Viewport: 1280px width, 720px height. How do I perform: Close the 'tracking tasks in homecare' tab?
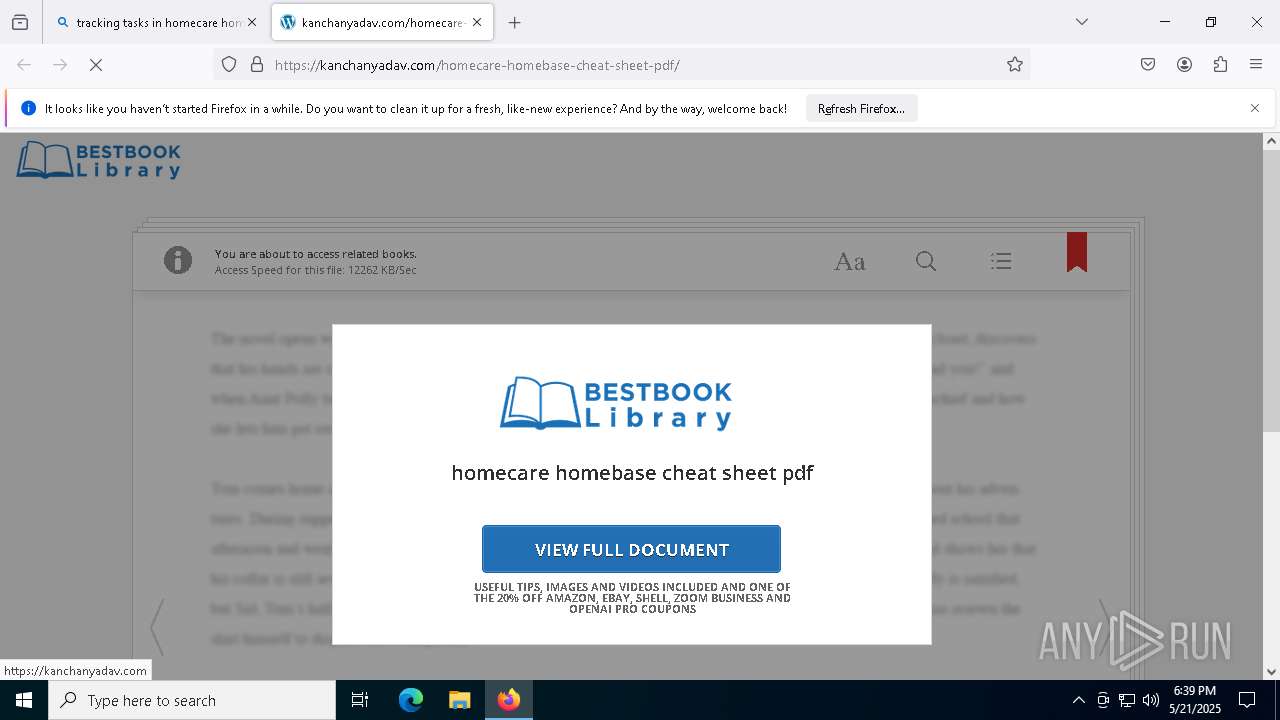pyautogui.click(x=252, y=22)
